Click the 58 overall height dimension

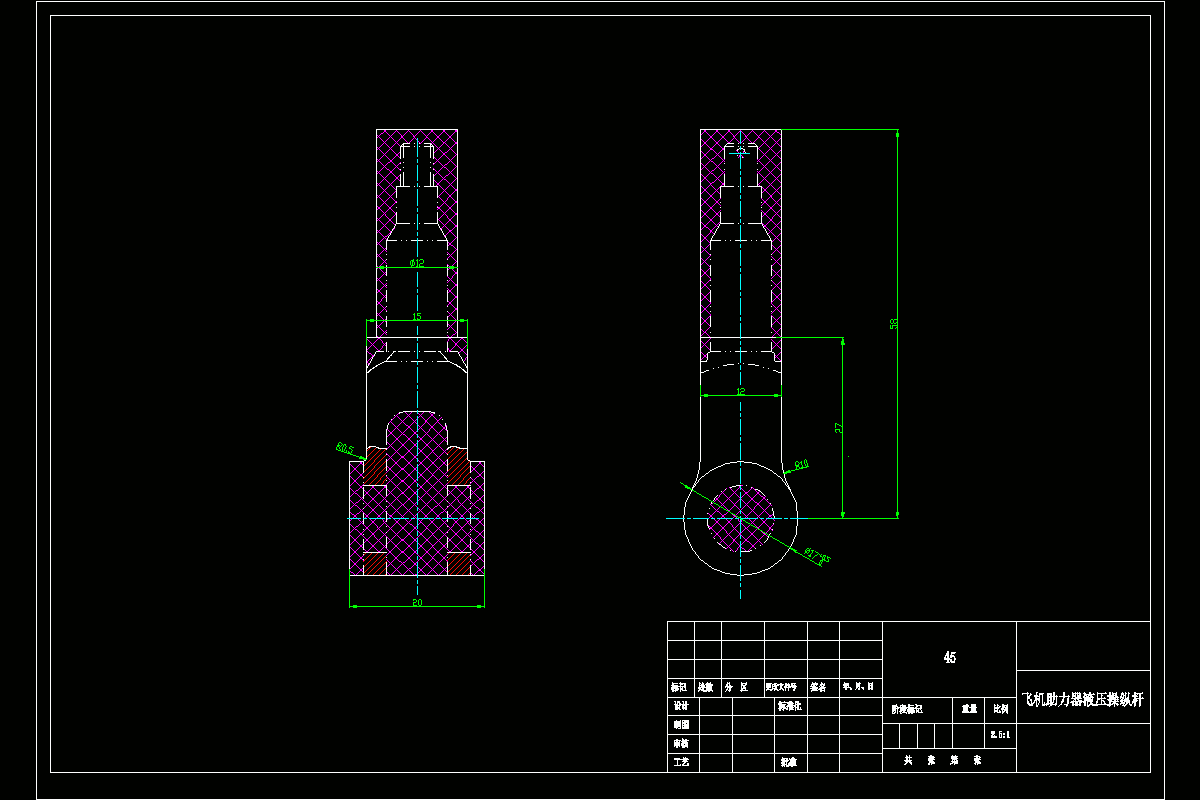tap(894, 323)
